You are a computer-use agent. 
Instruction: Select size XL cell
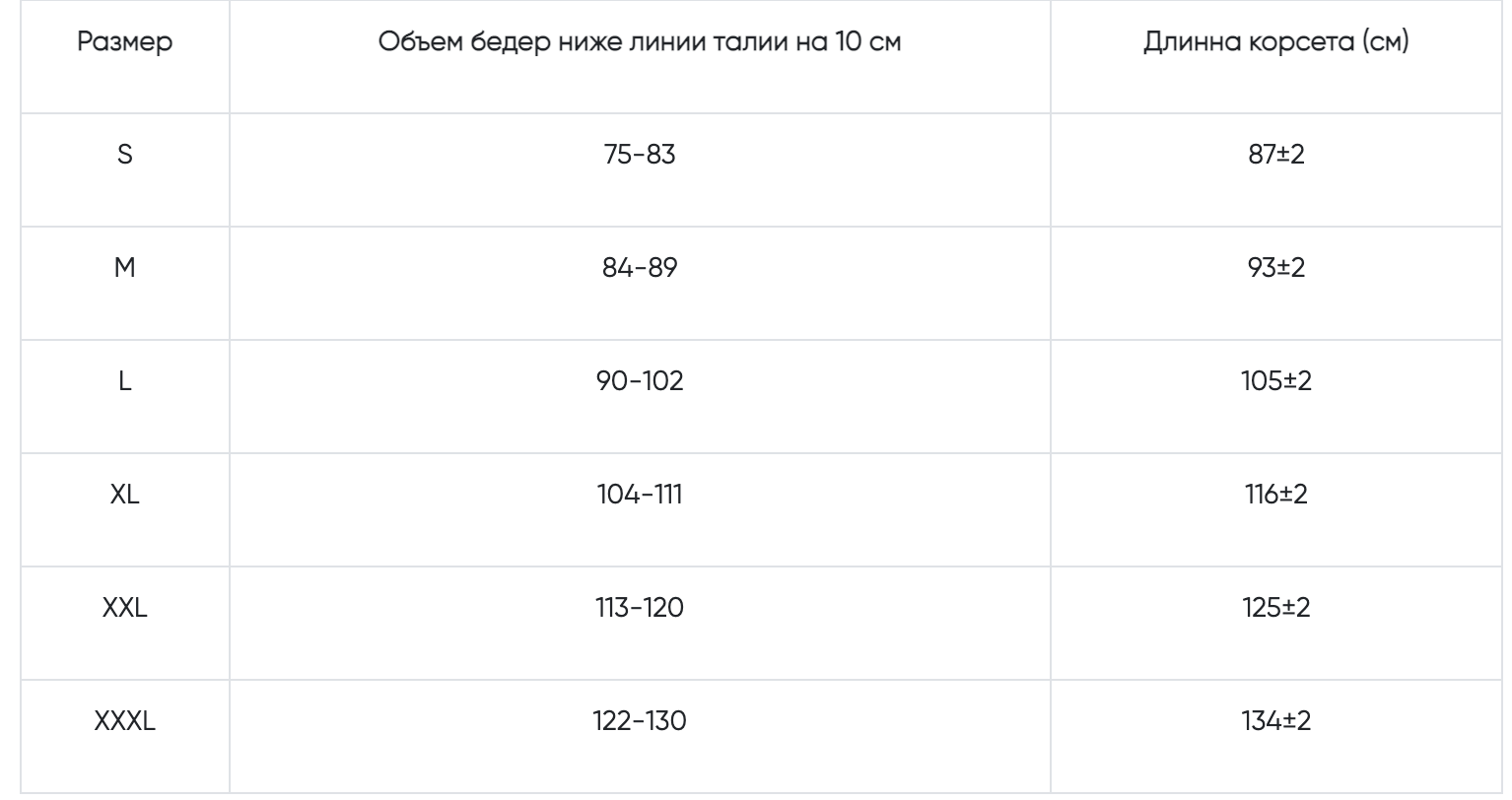(125, 495)
